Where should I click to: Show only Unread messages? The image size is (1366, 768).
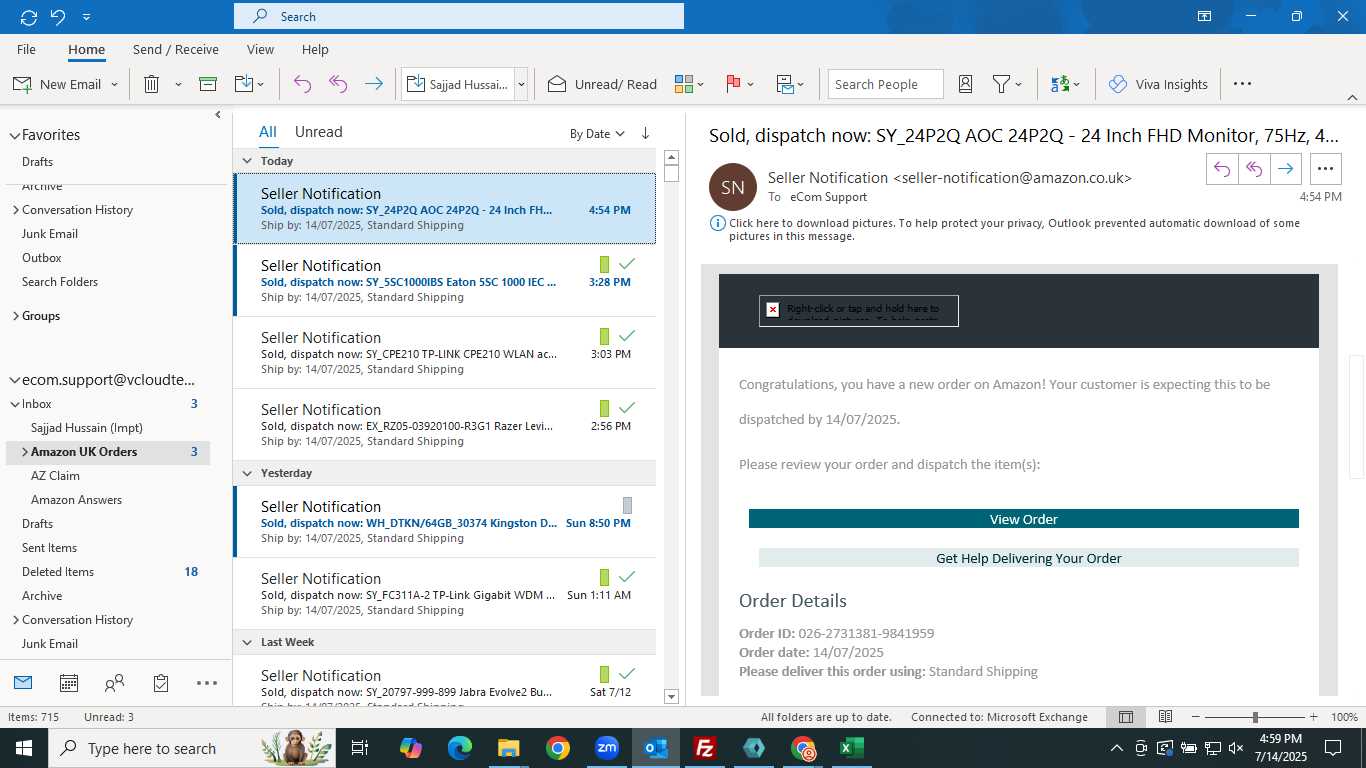[x=319, y=132]
